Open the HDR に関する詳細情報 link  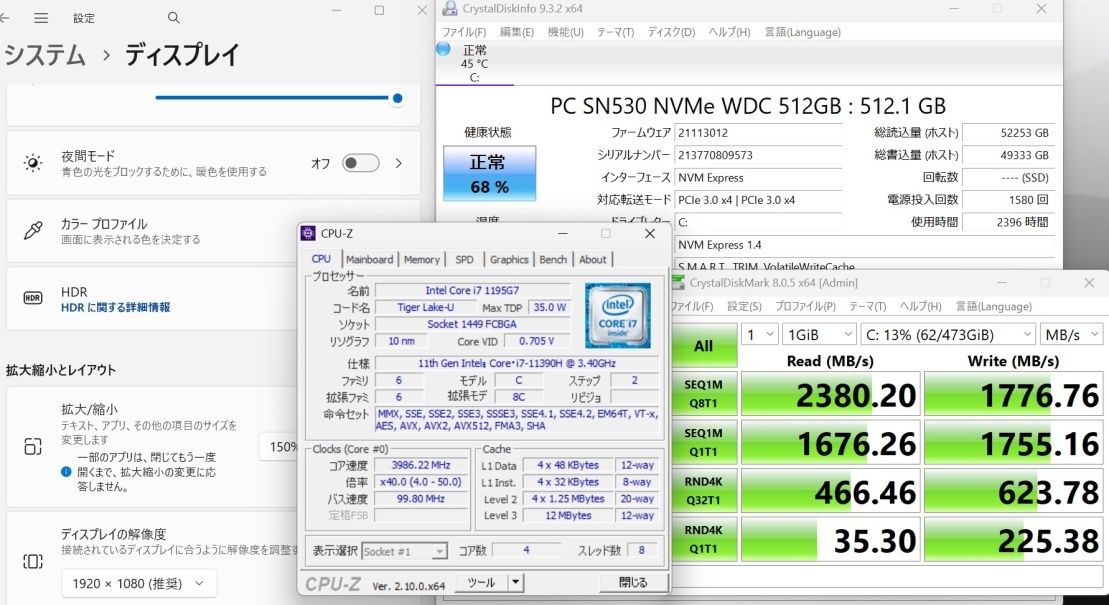tap(115, 308)
